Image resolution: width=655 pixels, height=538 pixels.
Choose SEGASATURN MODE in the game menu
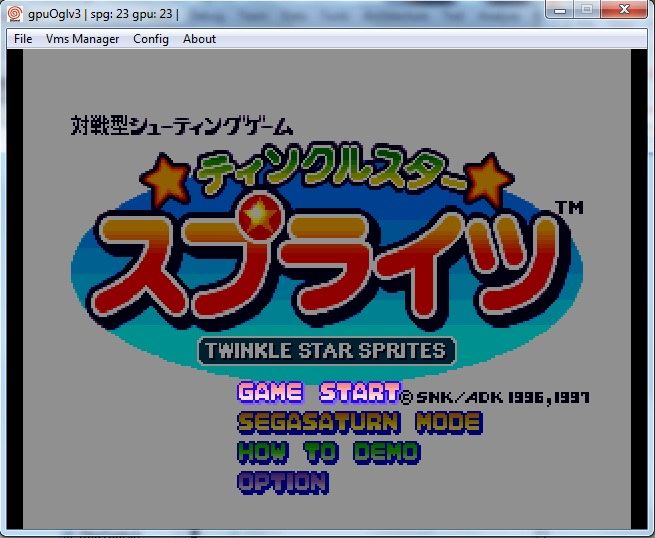pos(359,422)
